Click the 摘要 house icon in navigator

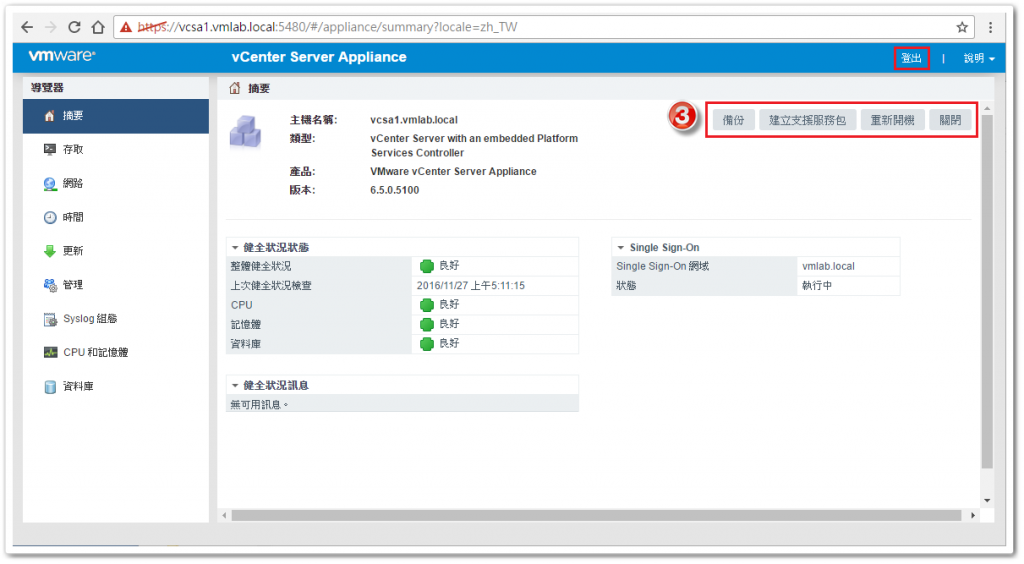pos(50,116)
